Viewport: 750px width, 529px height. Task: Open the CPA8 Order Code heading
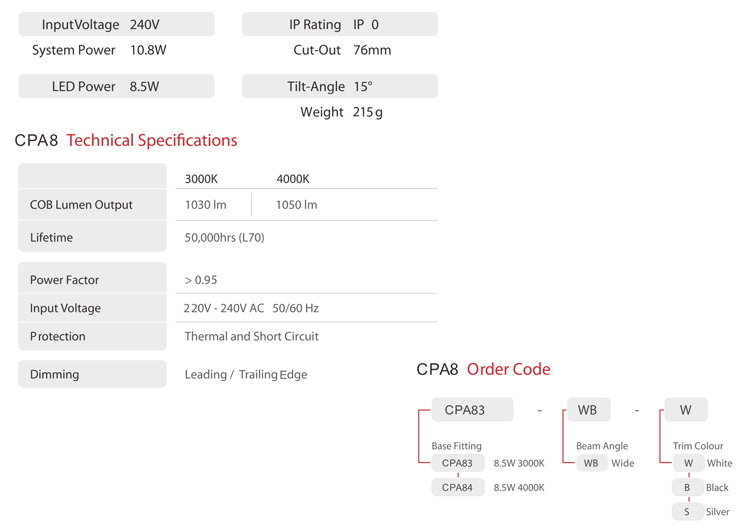(483, 369)
